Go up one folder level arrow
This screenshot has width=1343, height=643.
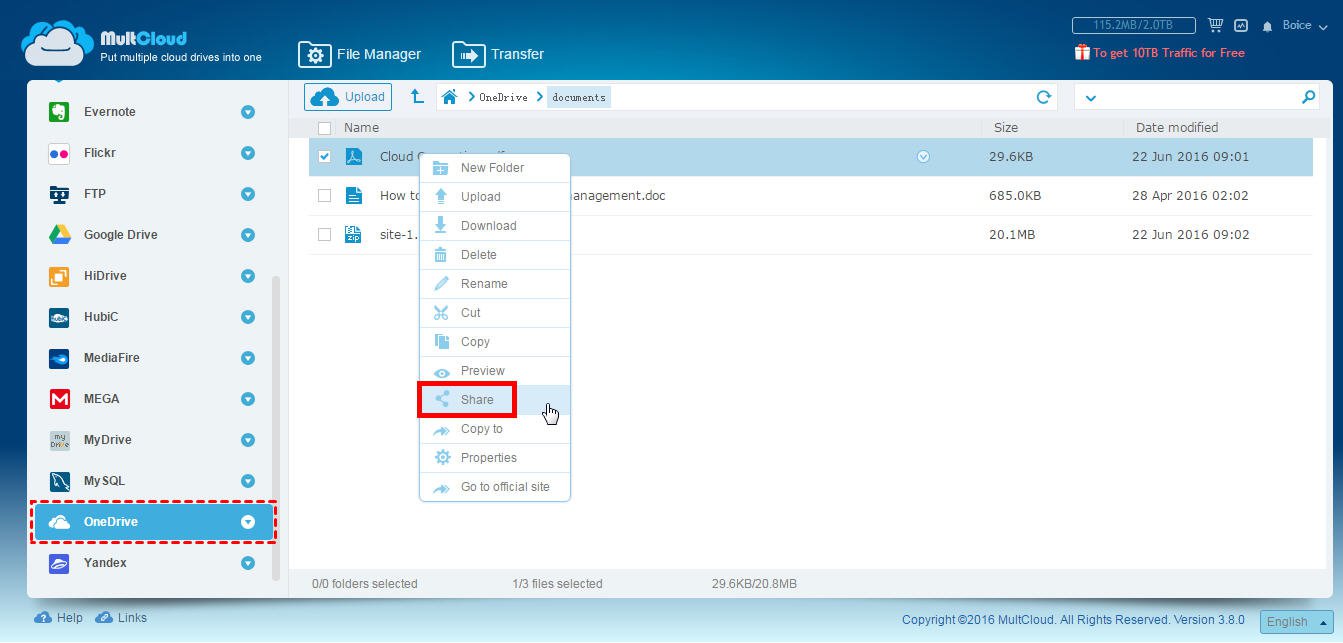(417, 96)
